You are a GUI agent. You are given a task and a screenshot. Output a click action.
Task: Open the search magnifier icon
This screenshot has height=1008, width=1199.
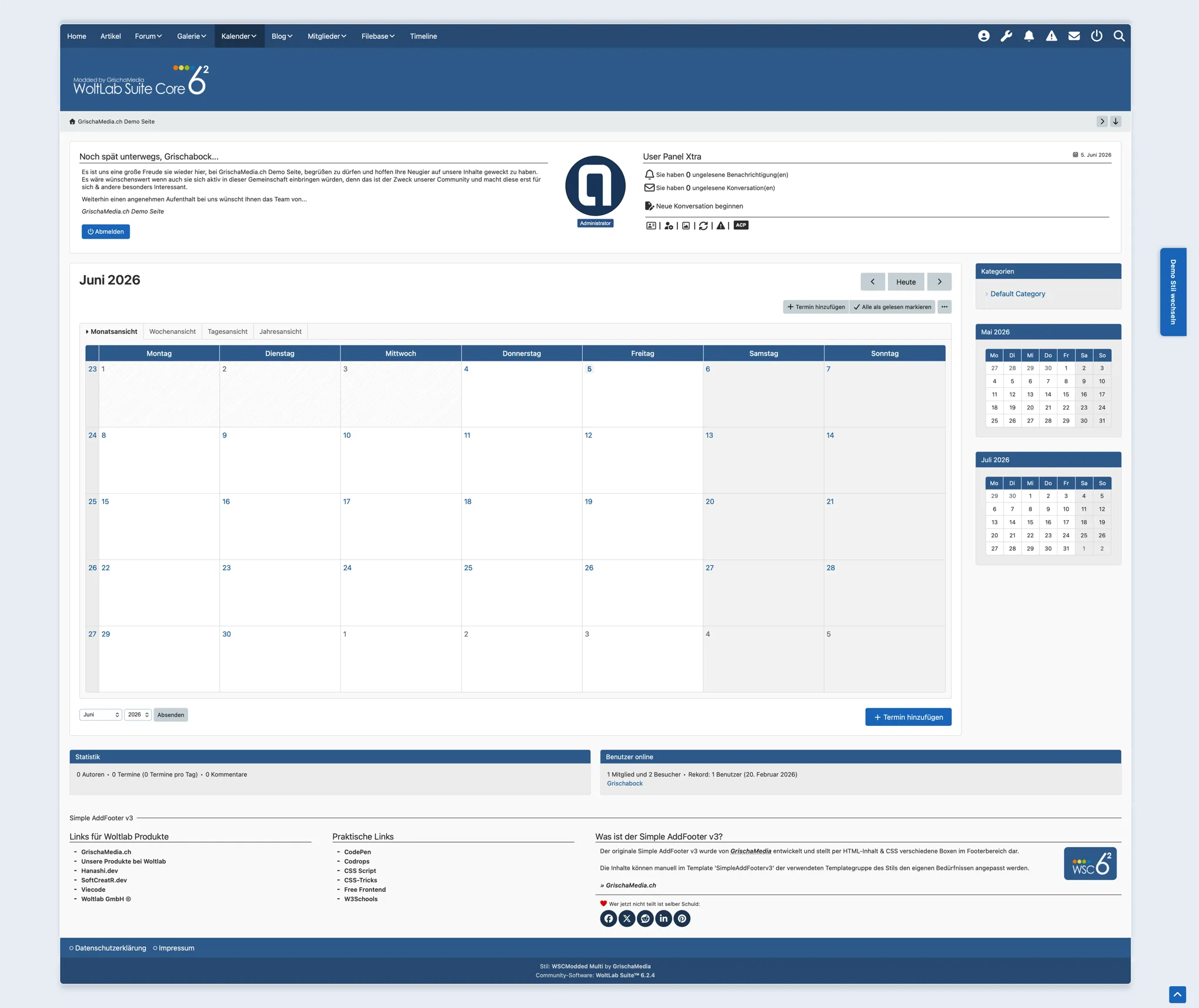1119,36
